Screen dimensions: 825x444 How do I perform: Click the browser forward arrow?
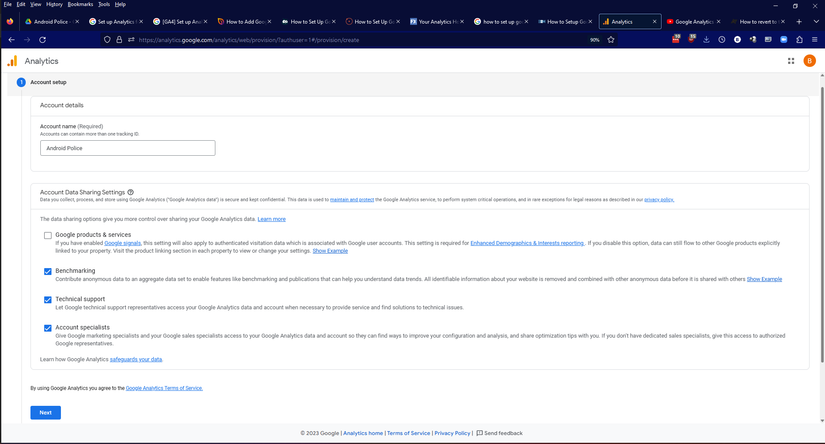coord(27,39)
